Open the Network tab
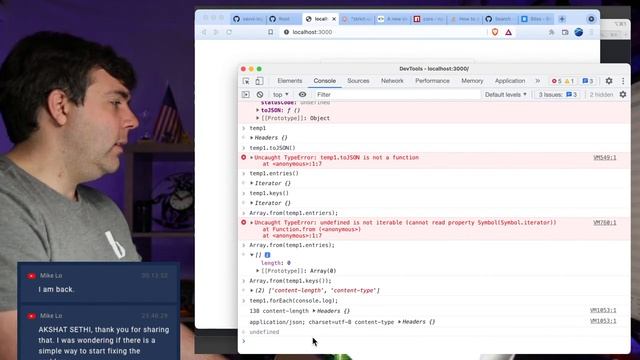Viewport: 640px width, 360px height. point(392,81)
